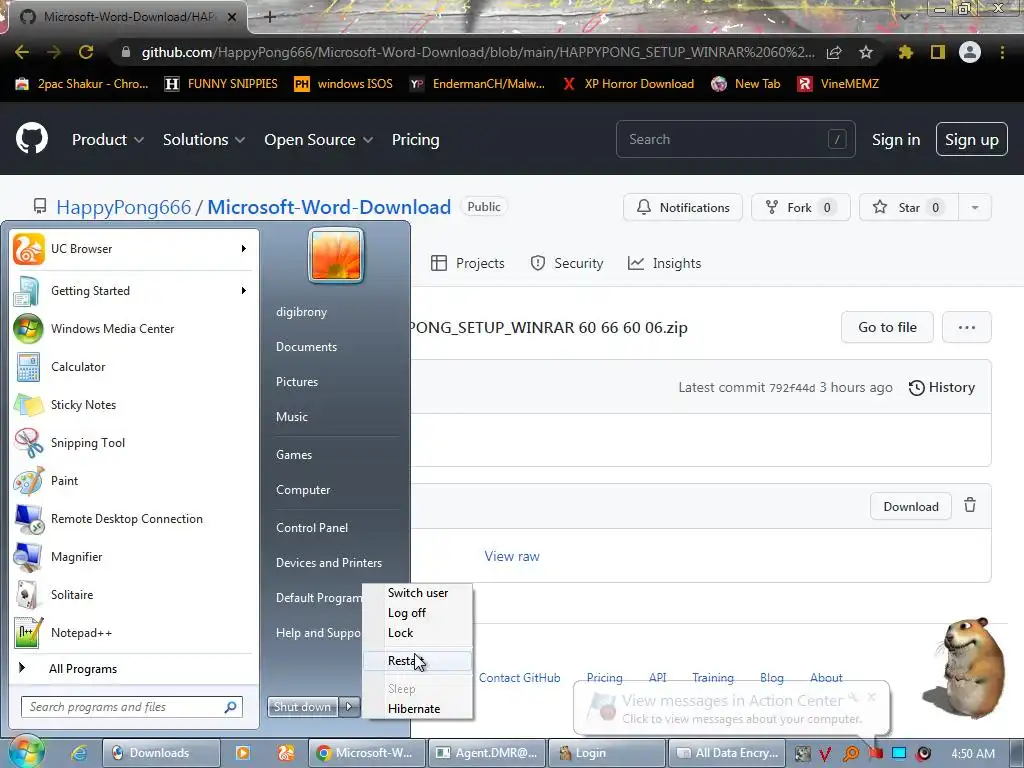1024x768 pixels.
Task: Click Go to file
Action: 887,327
